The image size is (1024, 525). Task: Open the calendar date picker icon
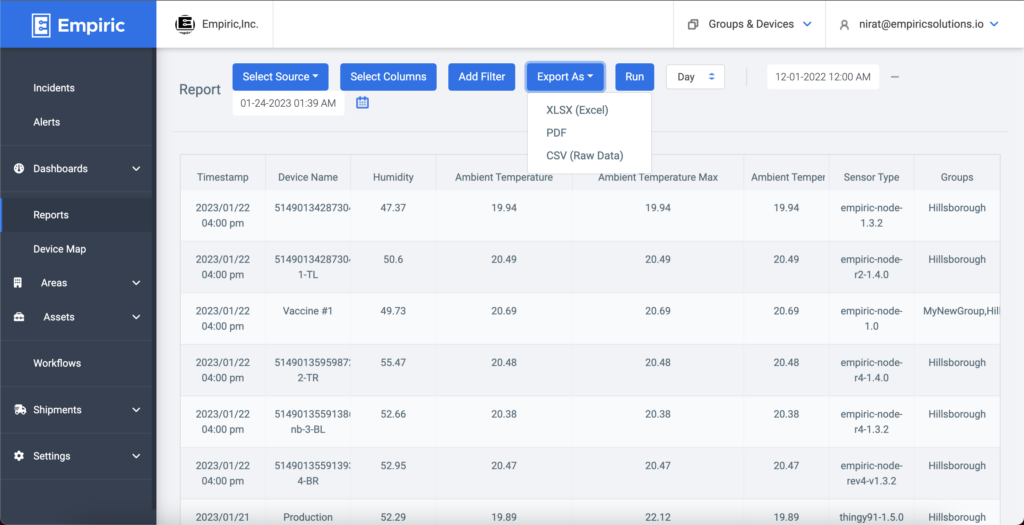click(x=362, y=103)
